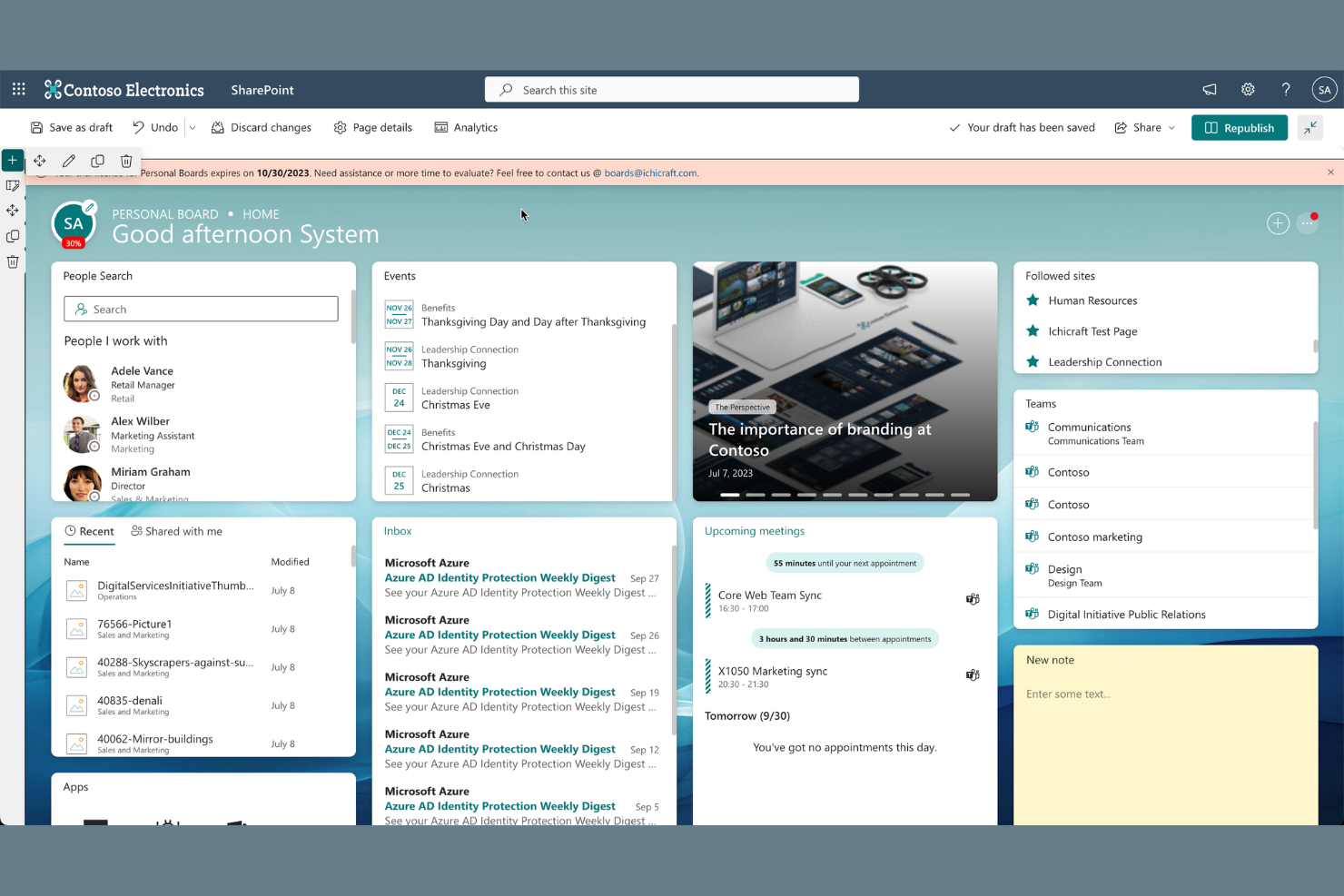This screenshot has height=896, width=1344.
Task: Click the Republish button
Action: [1240, 128]
